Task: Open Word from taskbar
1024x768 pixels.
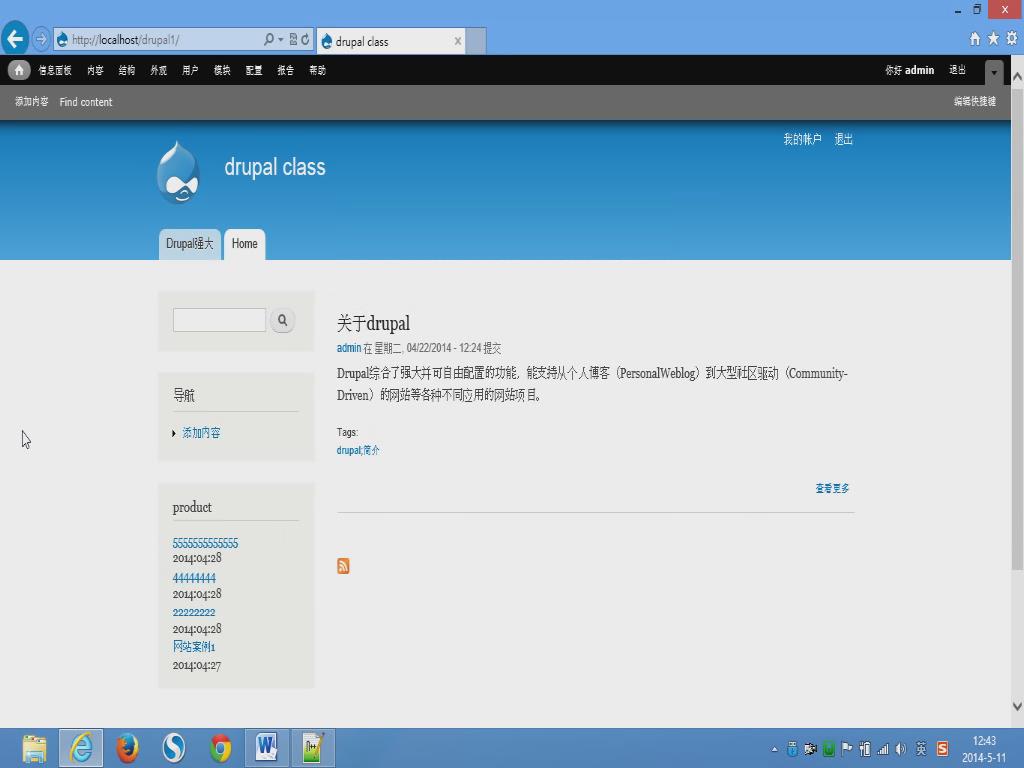Action: tap(266, 748)
